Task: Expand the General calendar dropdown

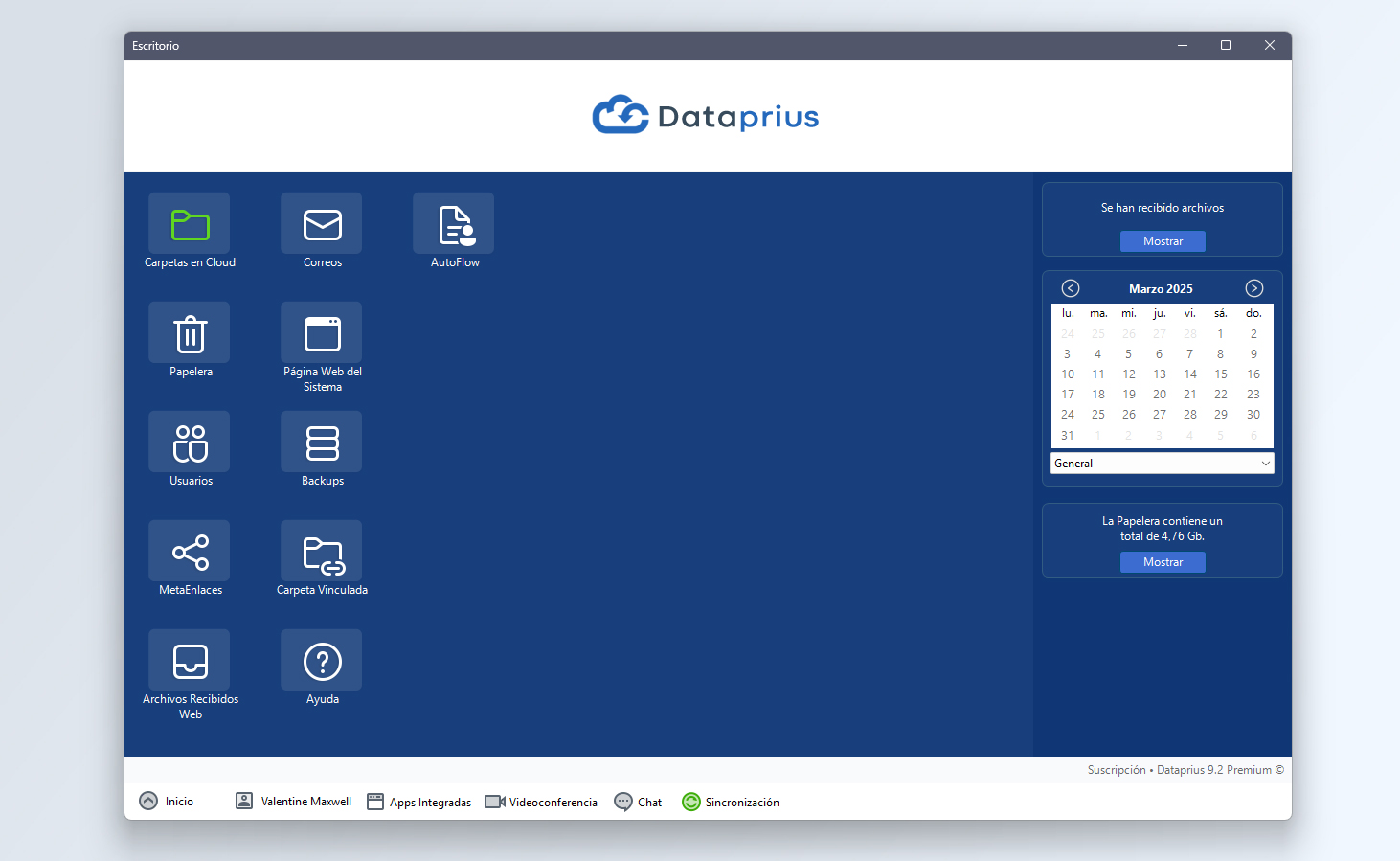Action: point(1163,464)
